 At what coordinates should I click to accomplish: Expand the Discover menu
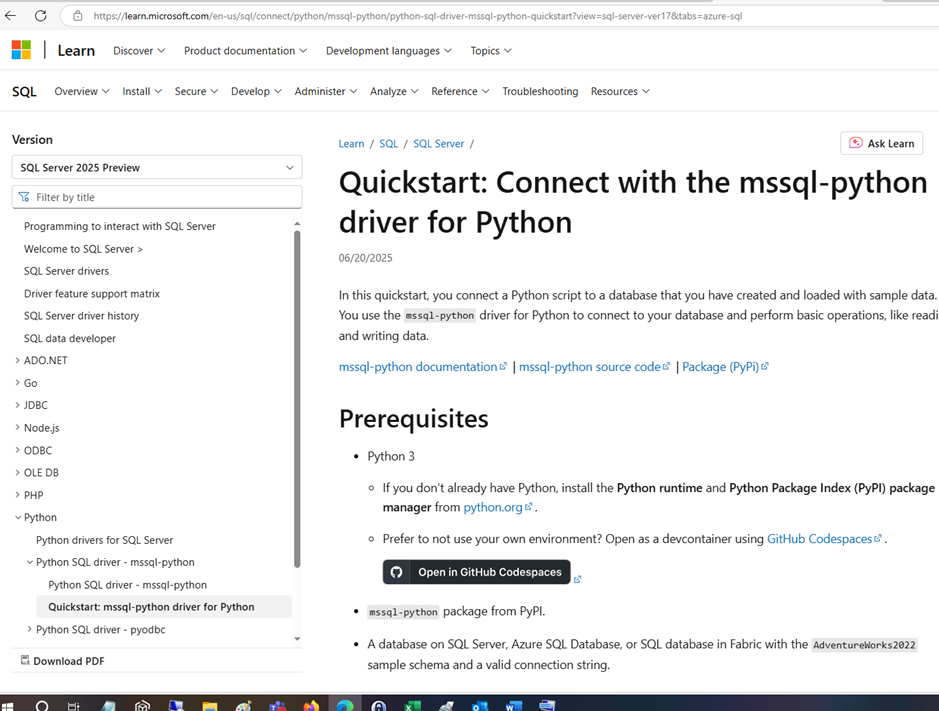click(x=139, y=51)
